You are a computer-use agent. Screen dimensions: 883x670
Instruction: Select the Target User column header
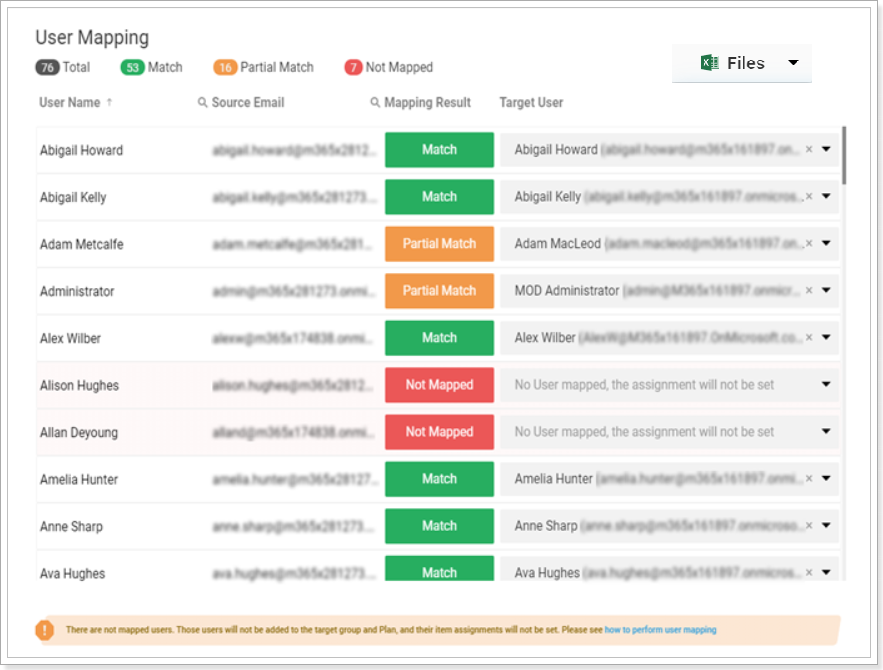pos(531,102)
